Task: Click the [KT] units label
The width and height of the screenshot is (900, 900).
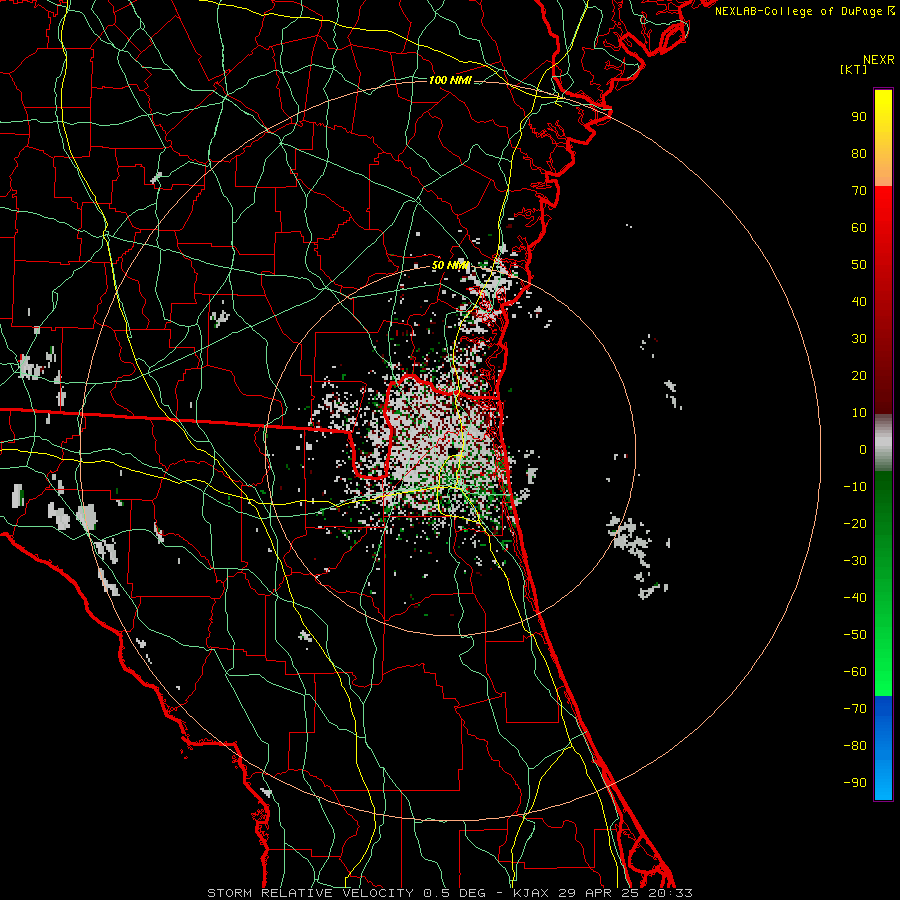Action: 854,69
